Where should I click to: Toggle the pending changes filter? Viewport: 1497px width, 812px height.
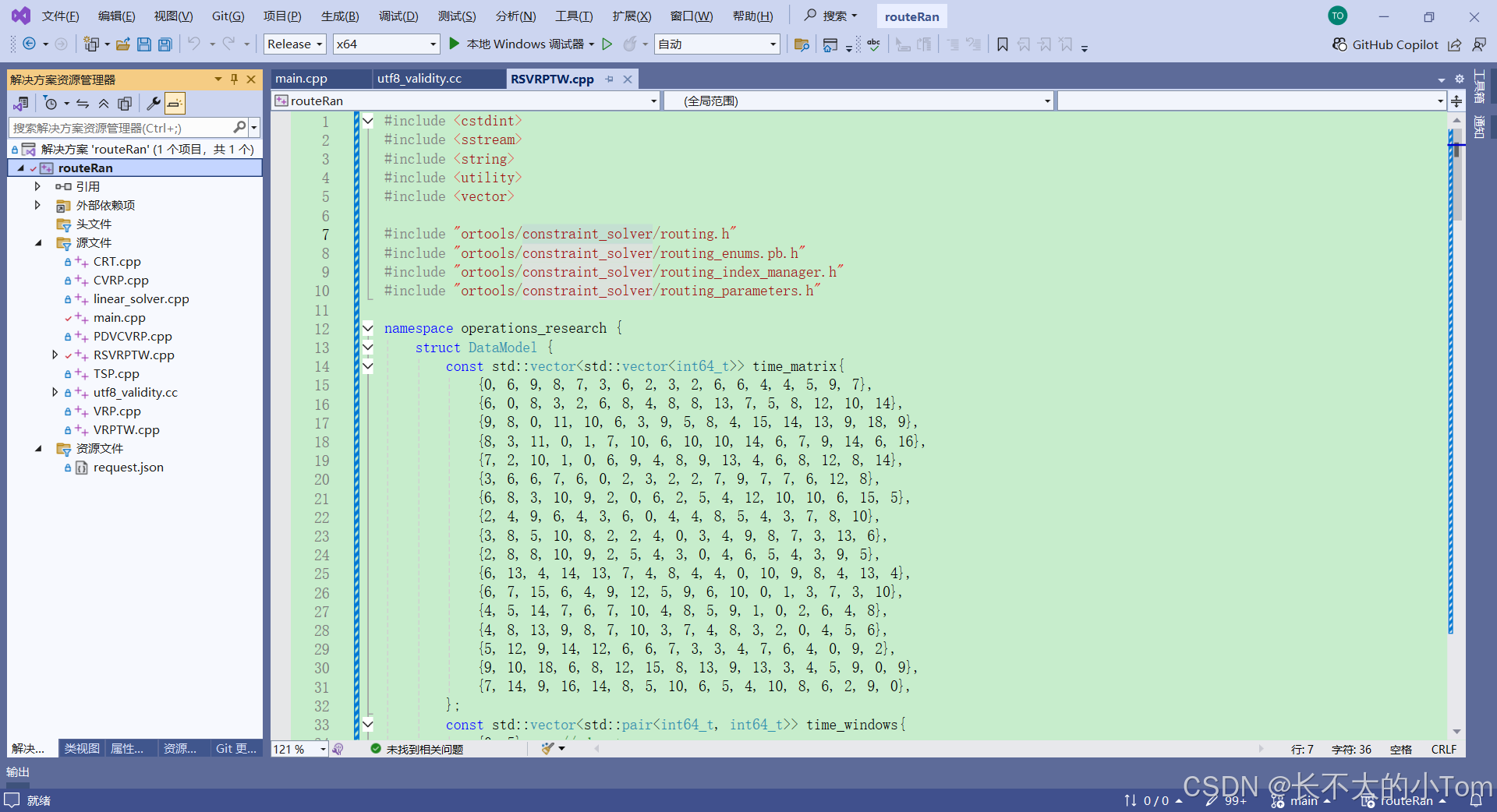coord(51,103)
